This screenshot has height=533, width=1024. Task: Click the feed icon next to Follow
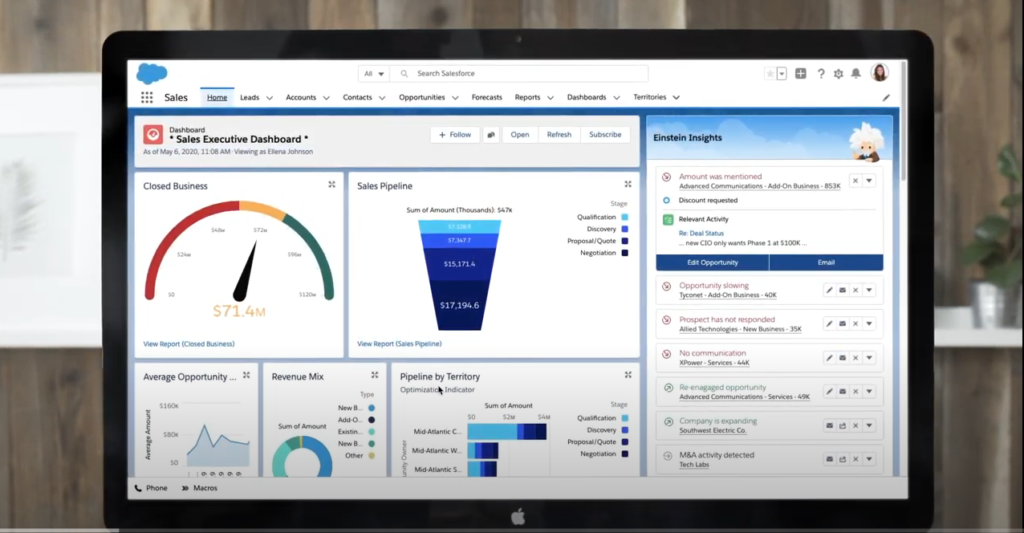click(x=490, y=135)
